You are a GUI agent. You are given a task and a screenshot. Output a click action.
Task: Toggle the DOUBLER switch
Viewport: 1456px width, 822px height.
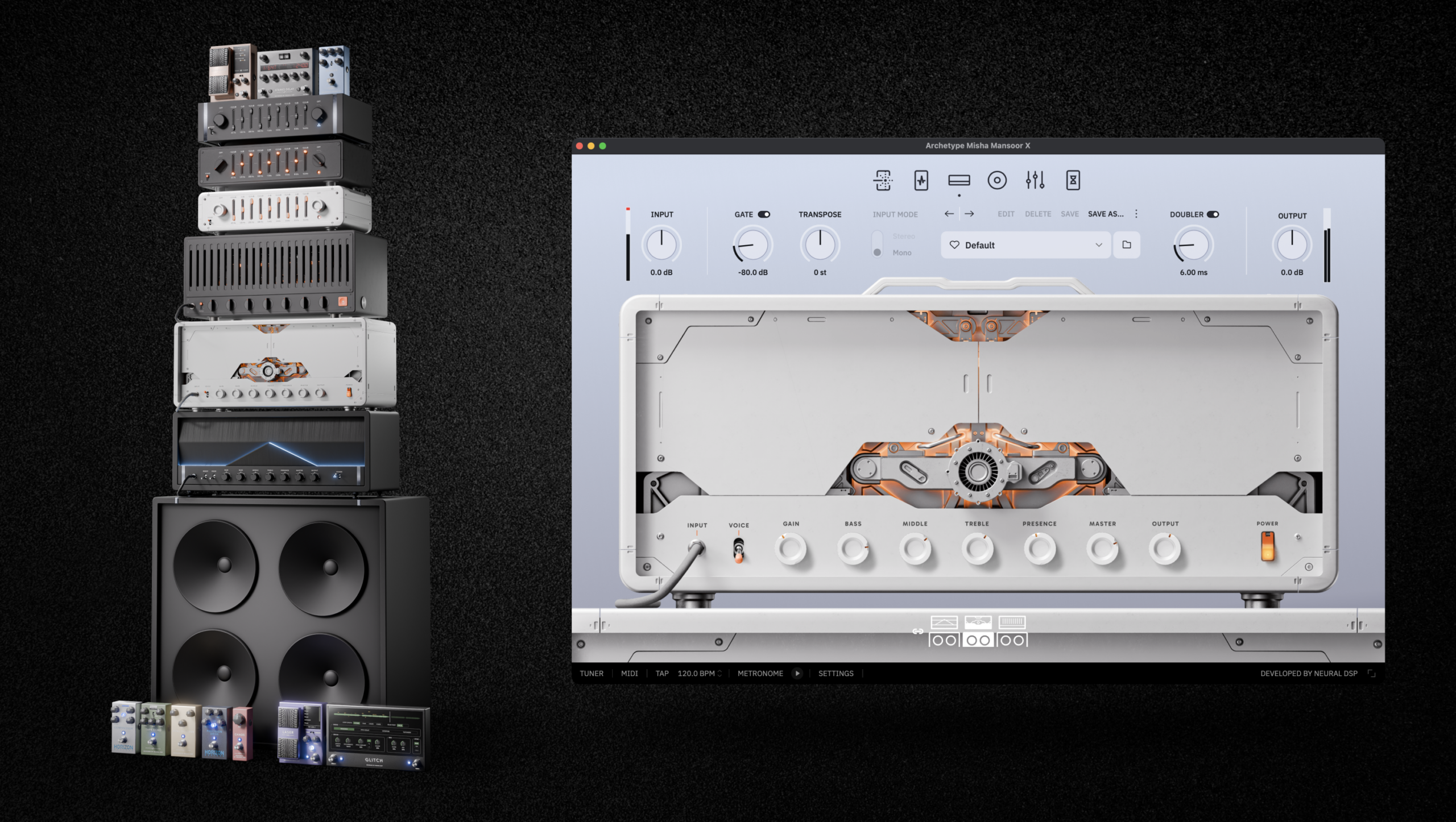click(1212, 214)
